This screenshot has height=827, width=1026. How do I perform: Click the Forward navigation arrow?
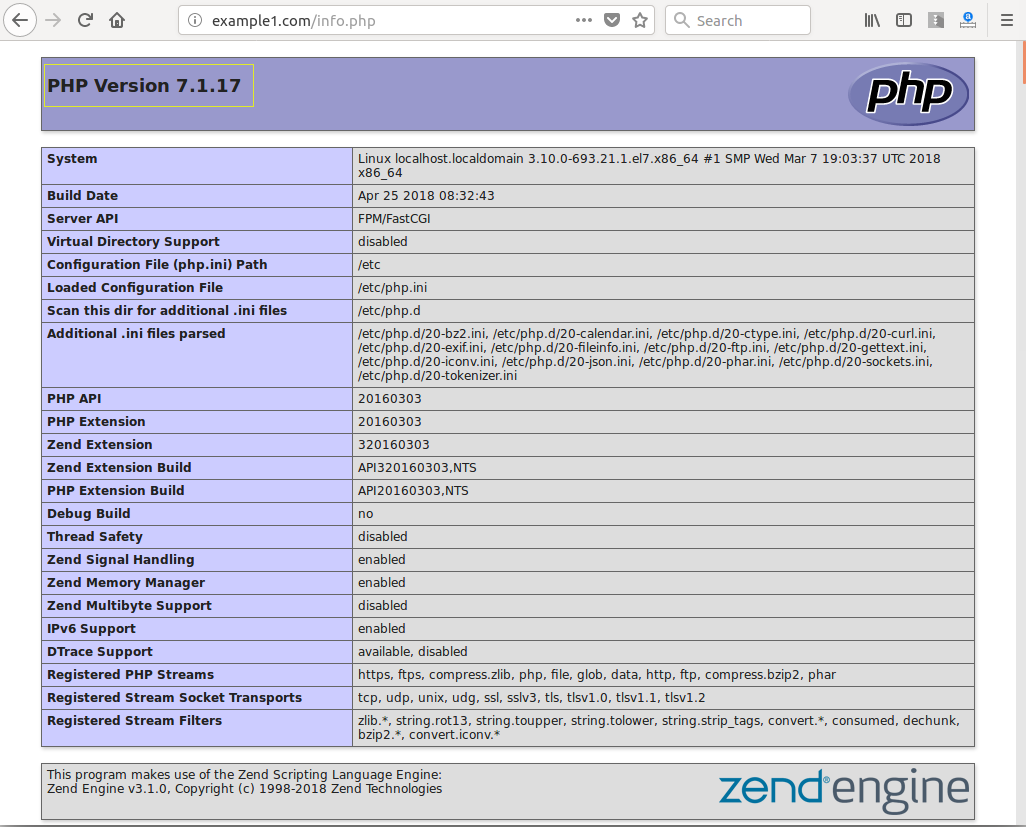(x=54, y=20)
